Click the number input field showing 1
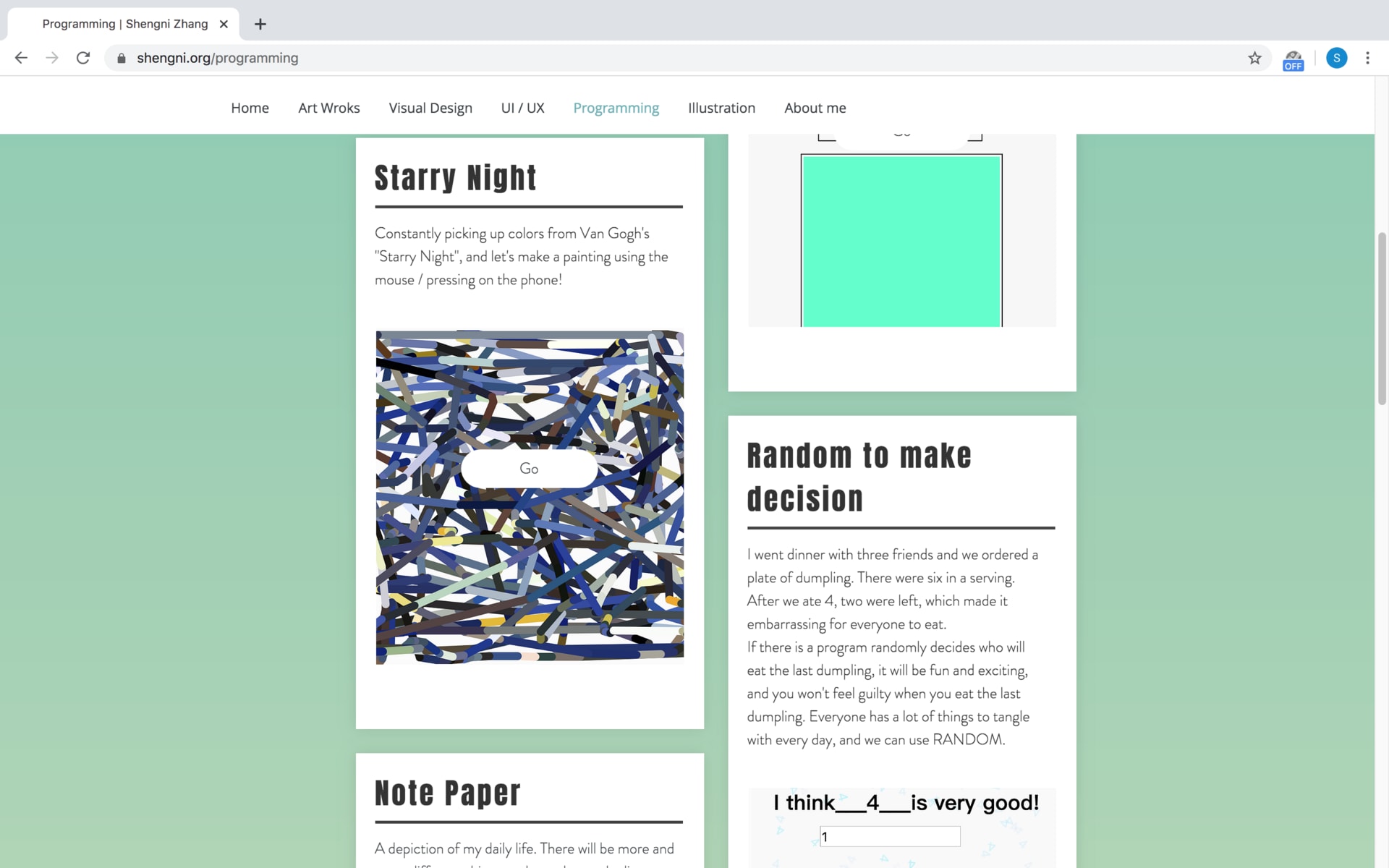The image size is (1389, 868). (890, 837)
